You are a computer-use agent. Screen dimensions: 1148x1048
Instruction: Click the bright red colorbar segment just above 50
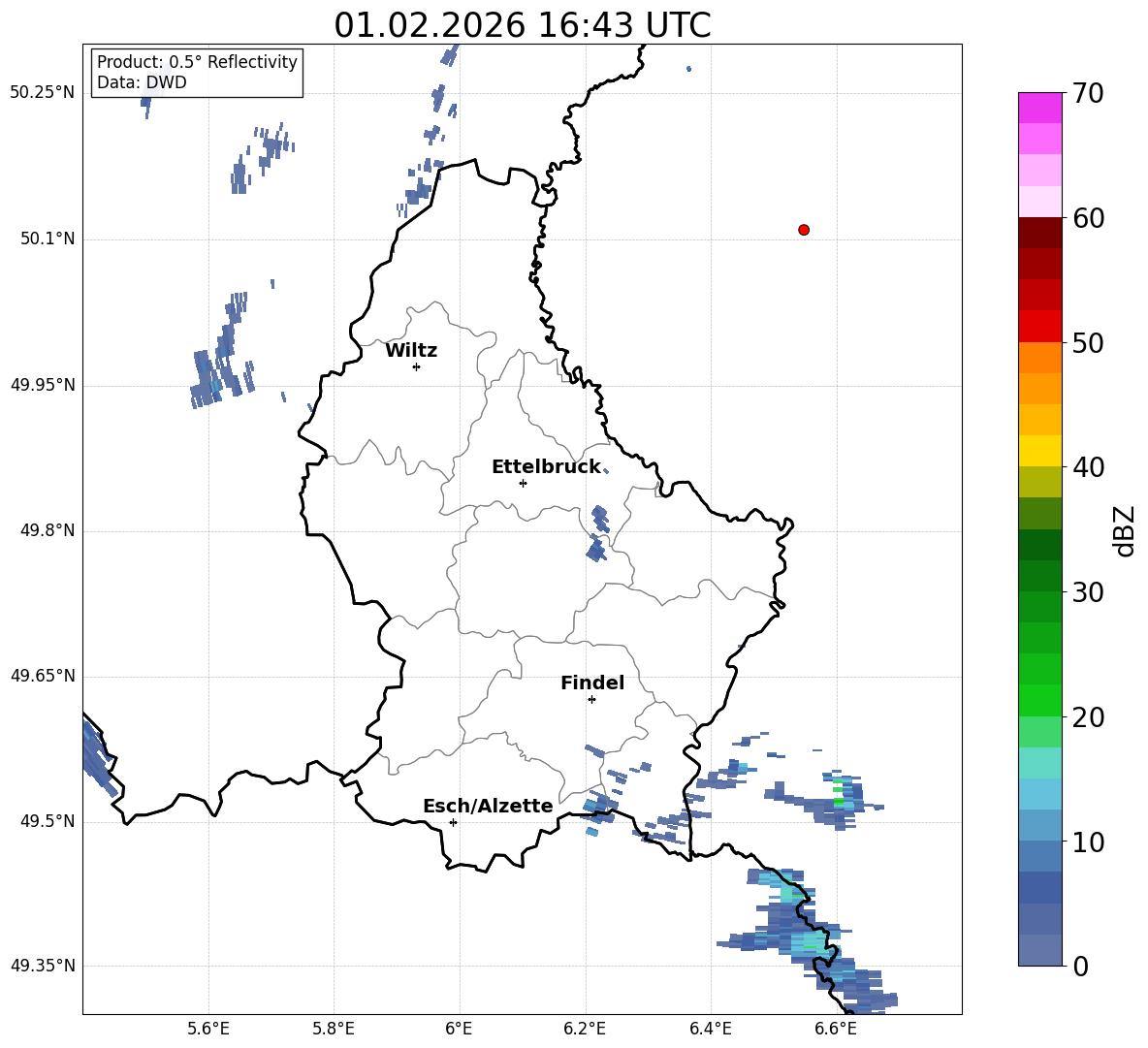pos(1039,327)
